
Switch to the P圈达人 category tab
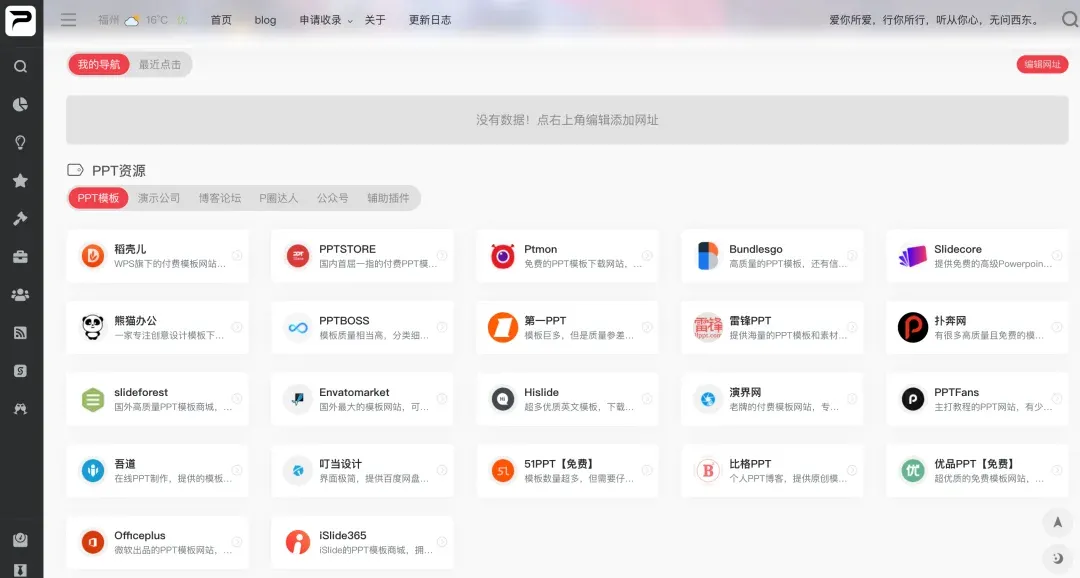pos(279,198)
